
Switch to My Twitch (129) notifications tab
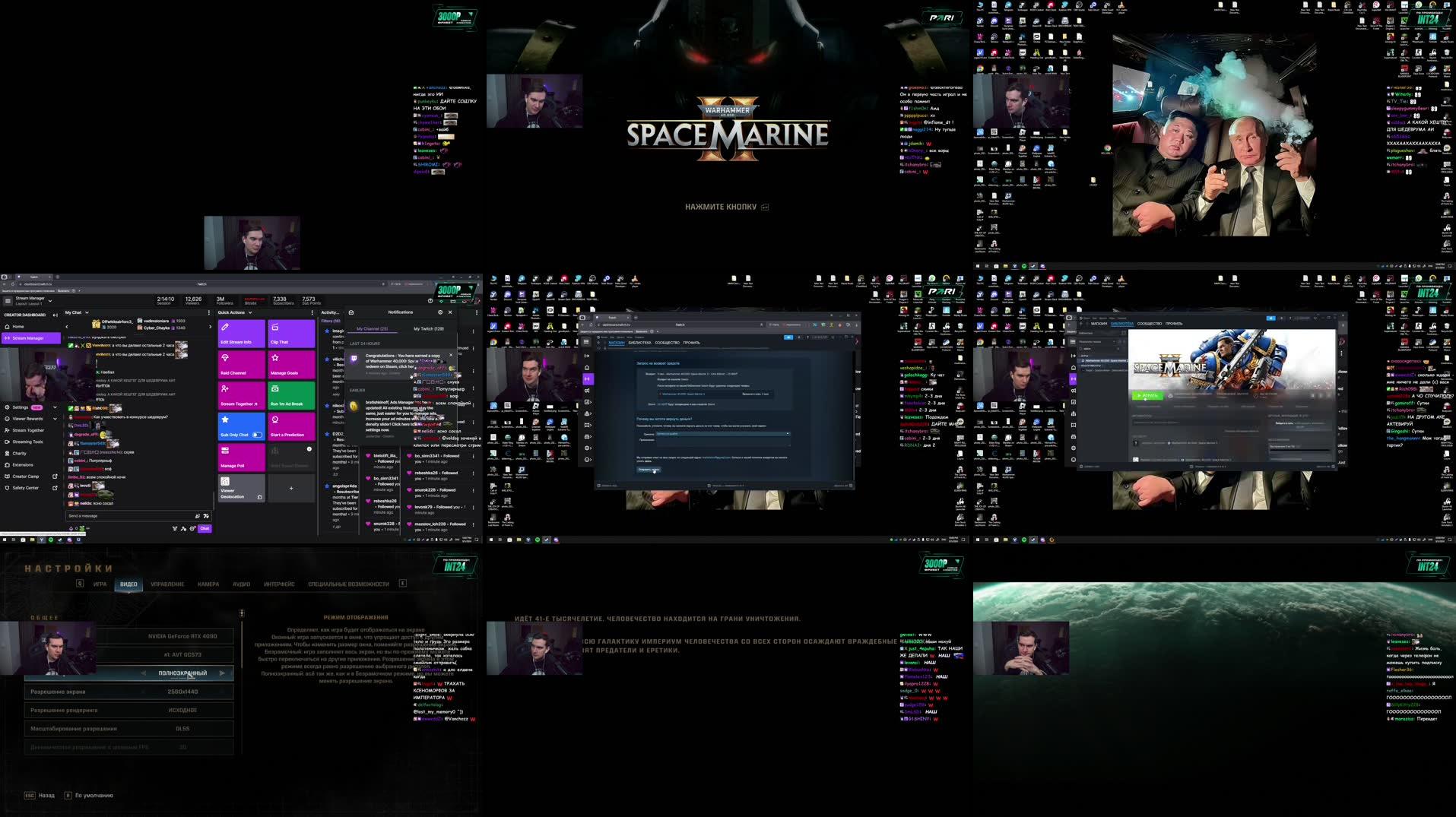[429, 329]
